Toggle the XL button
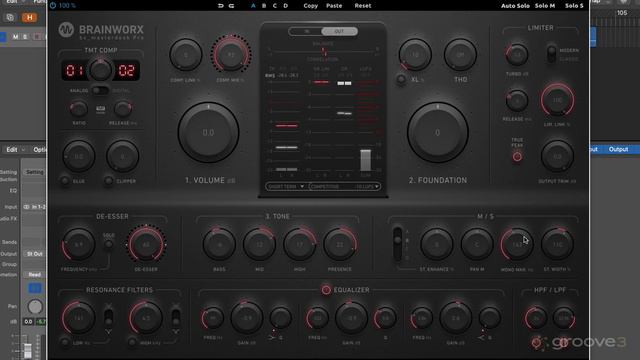 click(x=401, y=80)
